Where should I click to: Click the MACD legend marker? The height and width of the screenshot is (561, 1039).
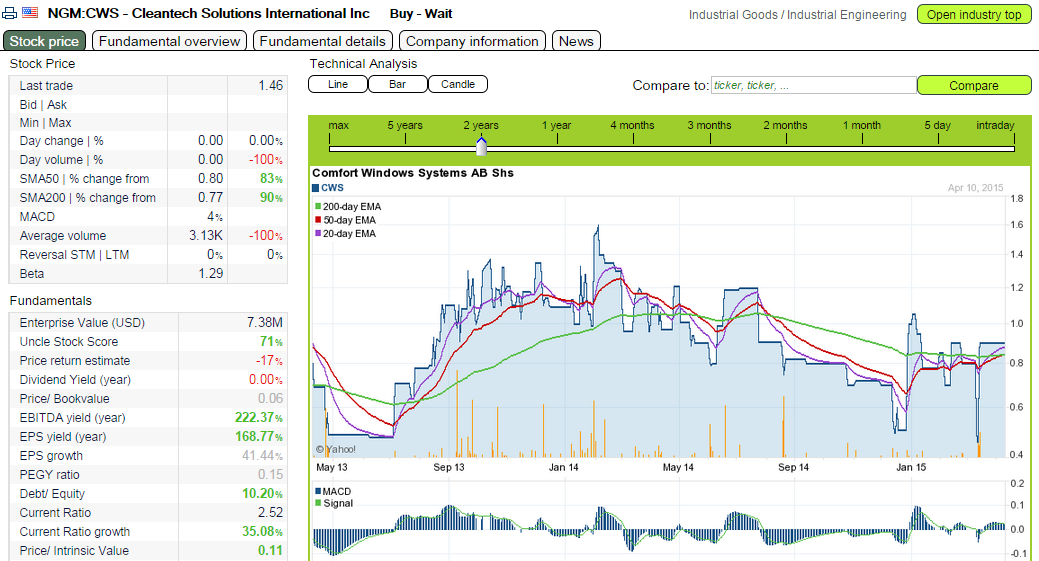click(318, 491)
